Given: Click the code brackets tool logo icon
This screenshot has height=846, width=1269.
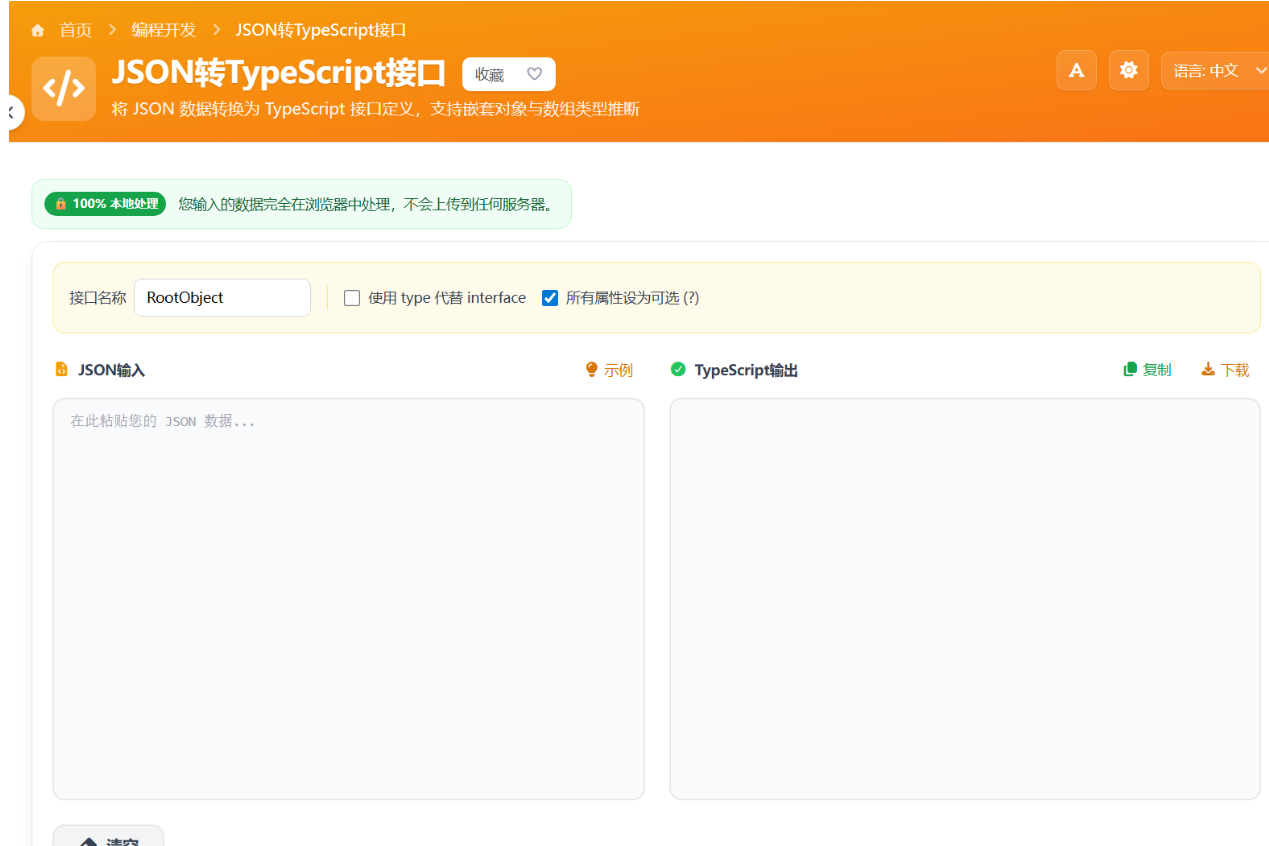Looking at the screenshot, I should [64, 89].
